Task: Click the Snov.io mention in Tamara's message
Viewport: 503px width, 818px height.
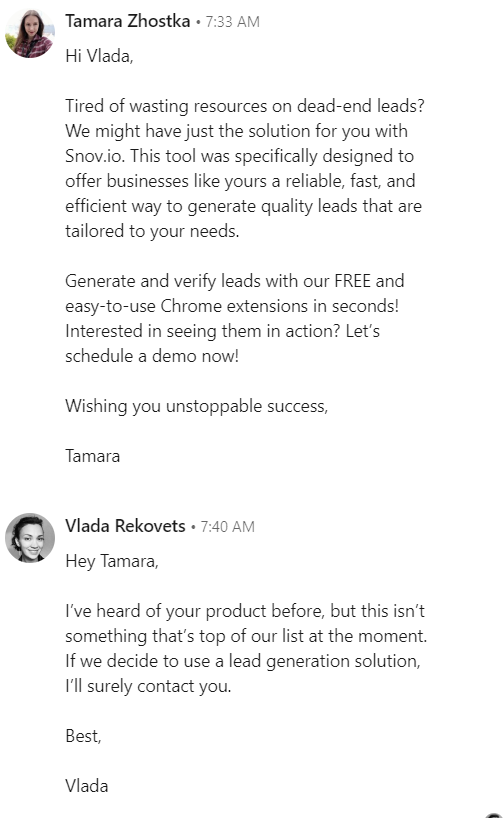Action: (94, 156)
